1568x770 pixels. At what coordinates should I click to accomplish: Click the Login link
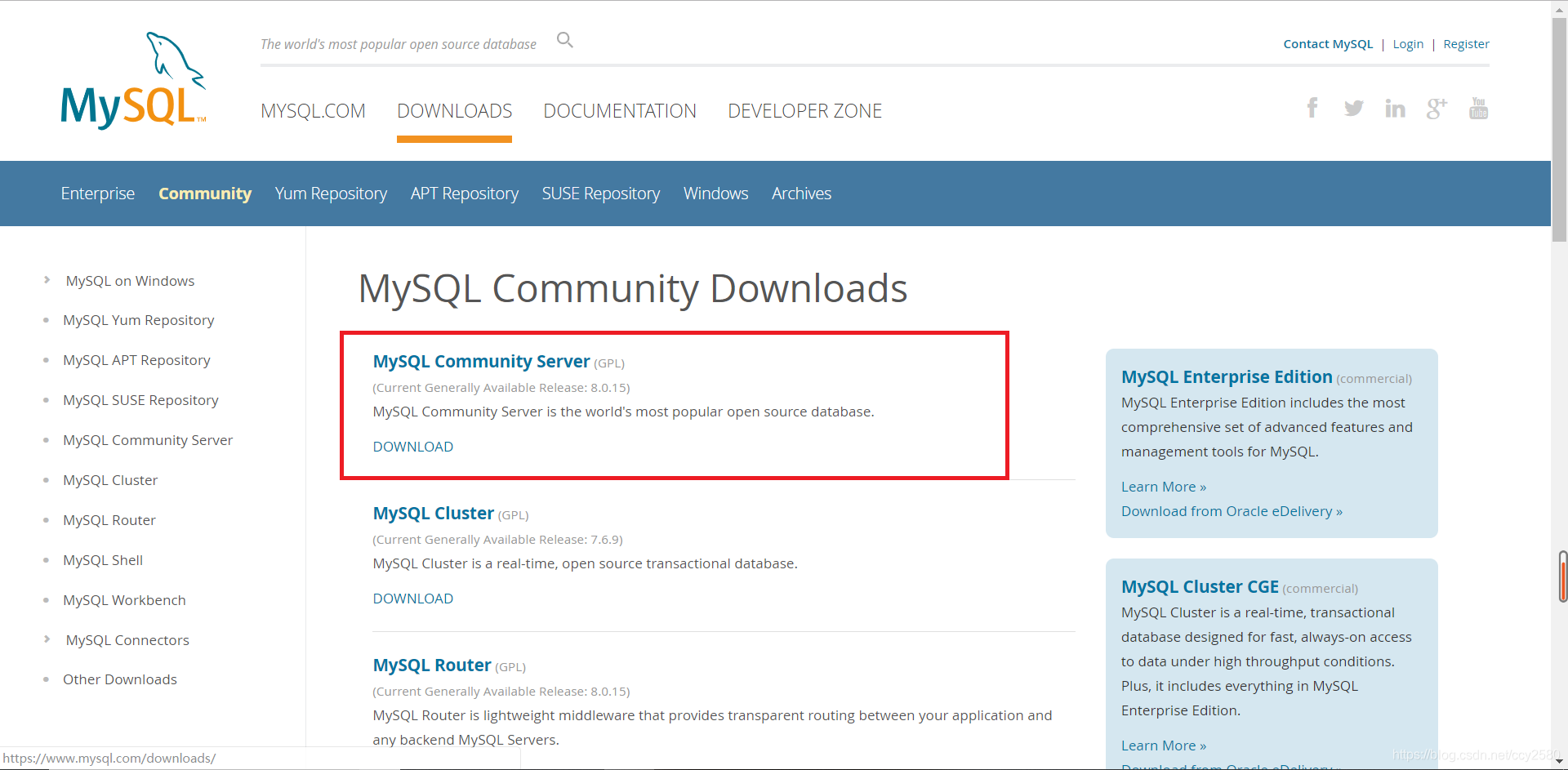tap(1408, 44)
